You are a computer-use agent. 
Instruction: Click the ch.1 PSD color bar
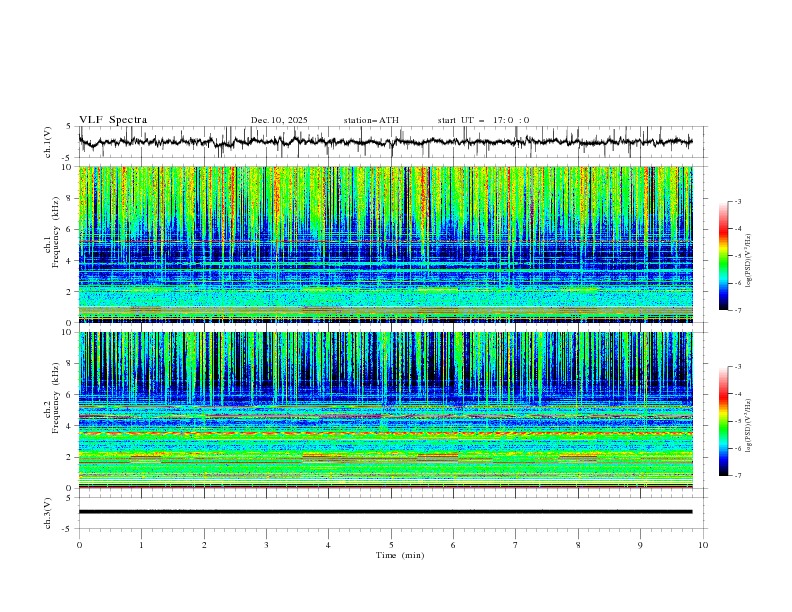724,256
